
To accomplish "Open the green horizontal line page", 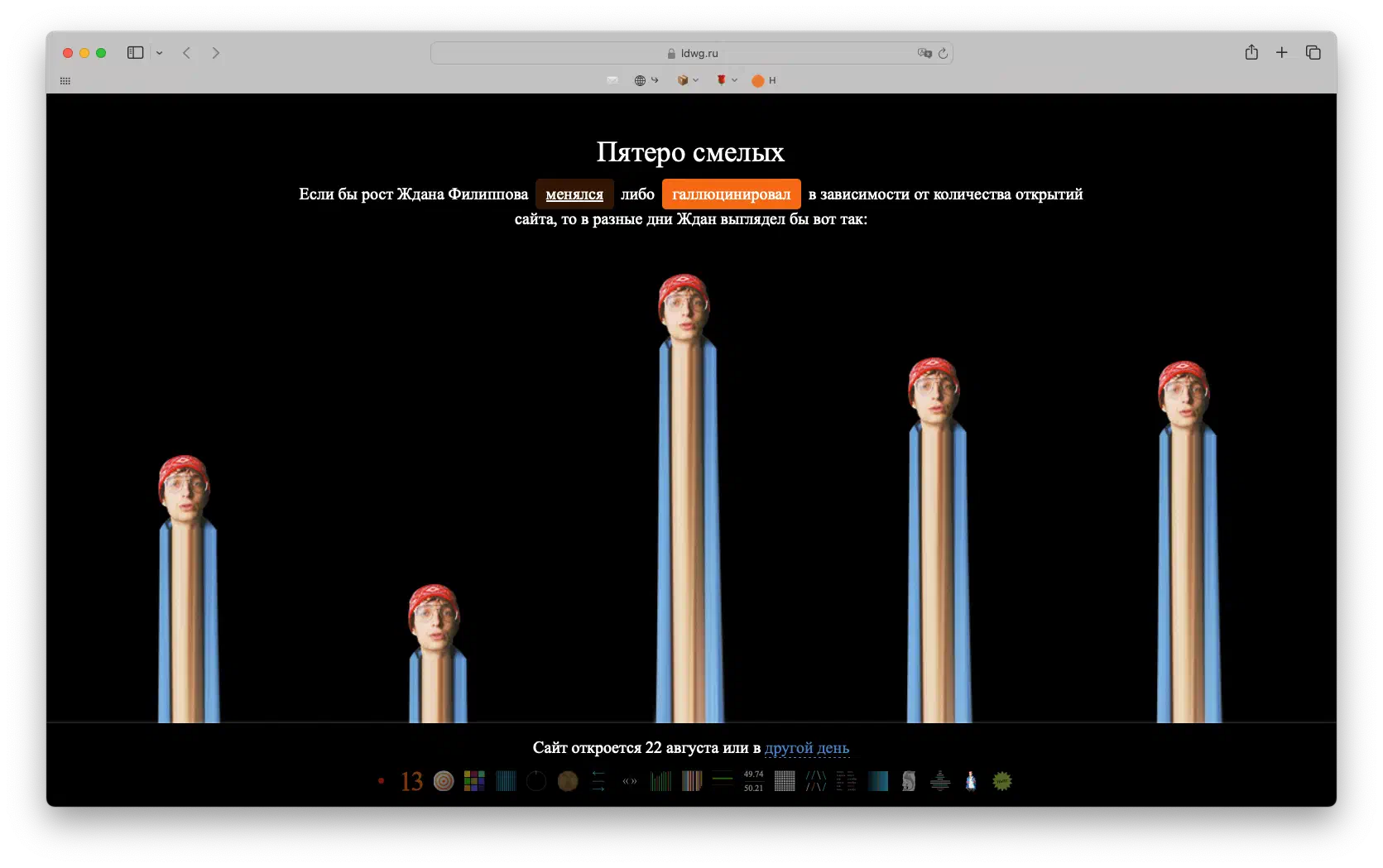I will click(723, 779).
